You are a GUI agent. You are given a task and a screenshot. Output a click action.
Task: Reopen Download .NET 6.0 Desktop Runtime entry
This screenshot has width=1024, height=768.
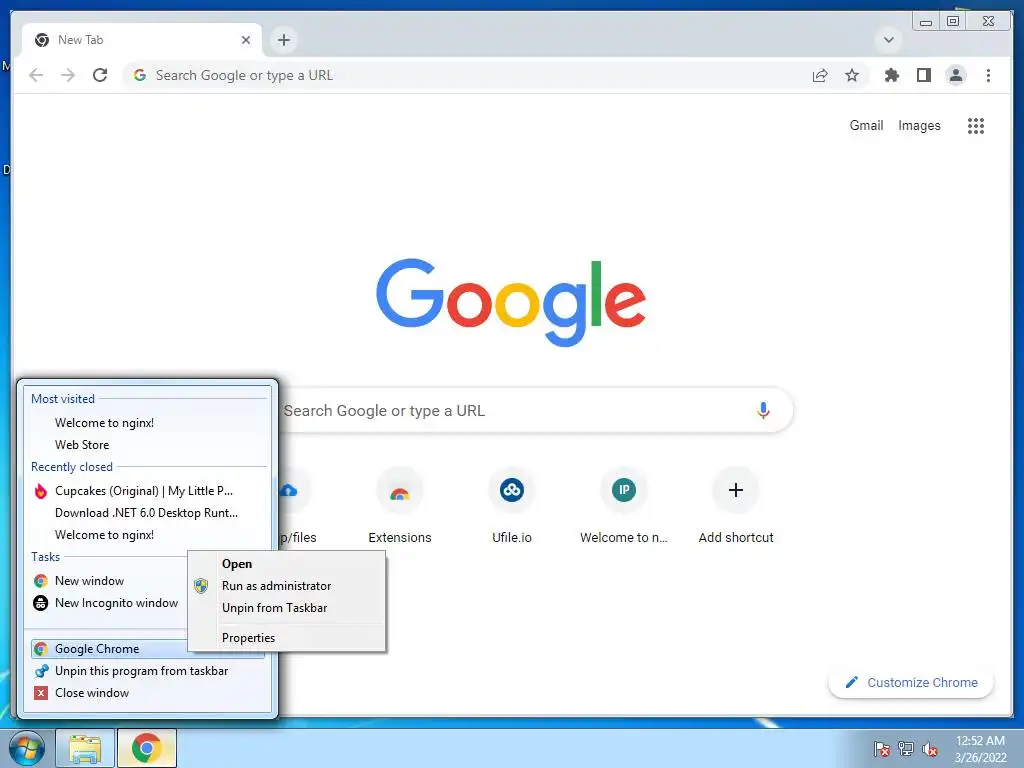pos(148,513)
